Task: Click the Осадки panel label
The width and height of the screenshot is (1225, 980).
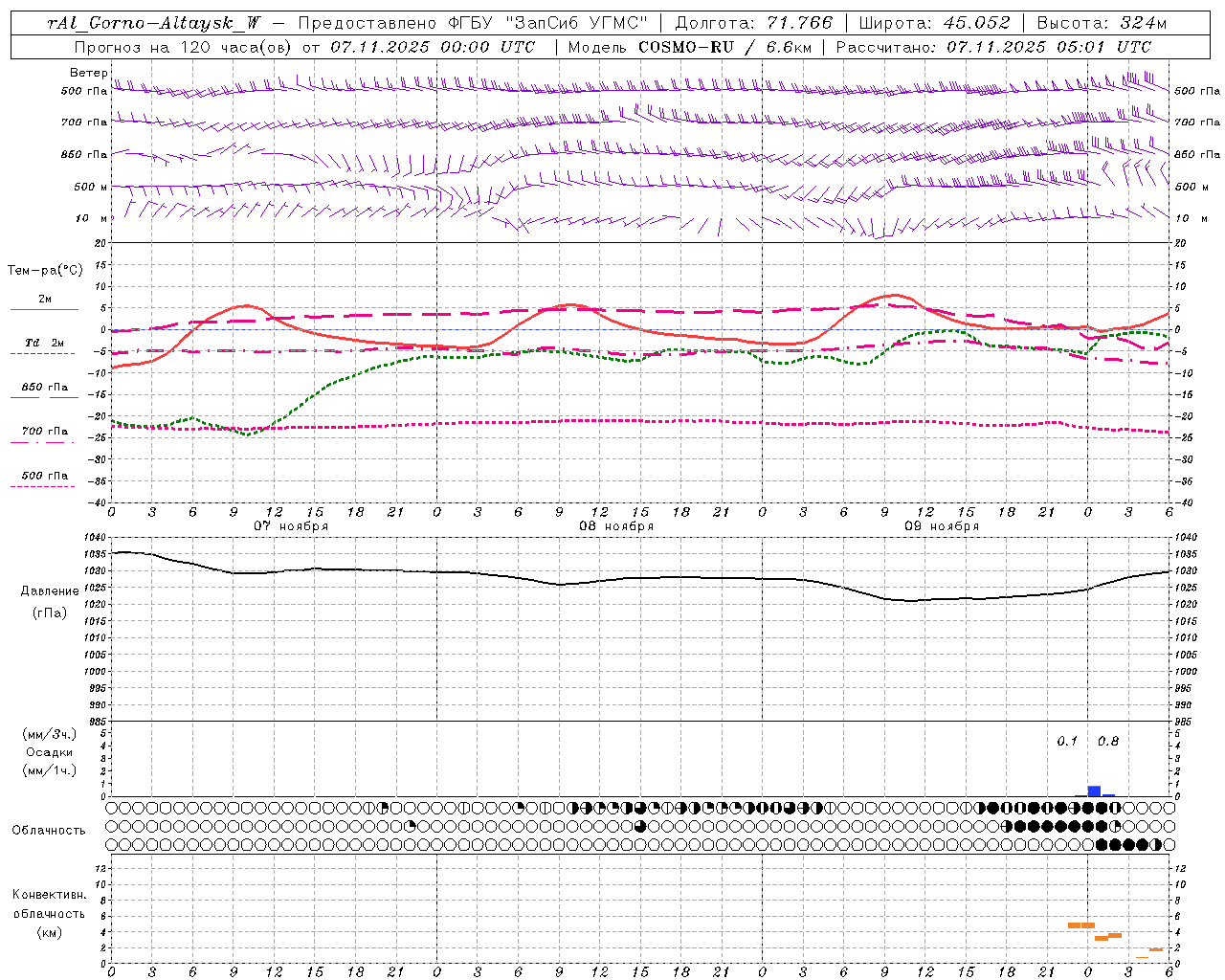Action: coord(49,752)
